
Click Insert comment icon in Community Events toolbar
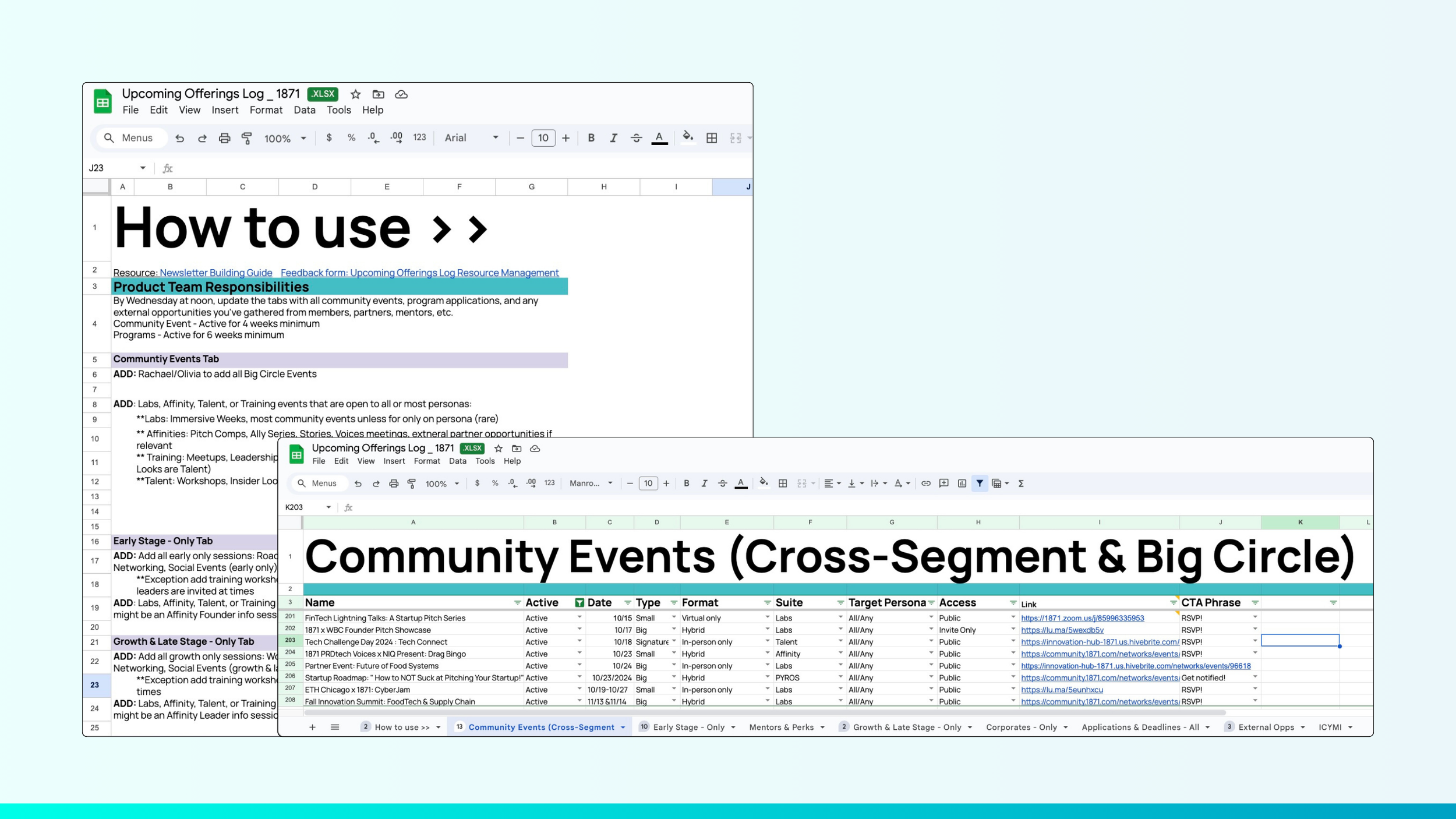(943, 483)
